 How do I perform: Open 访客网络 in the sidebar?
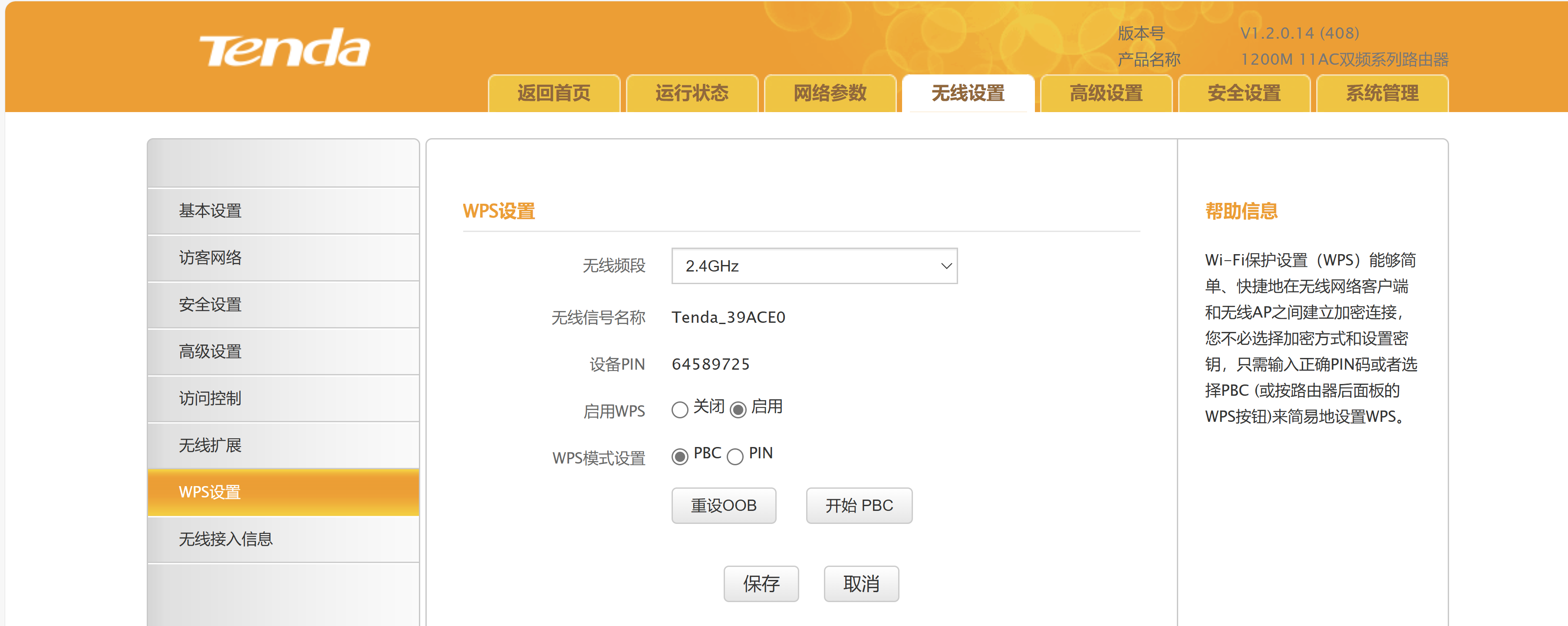point(210,258)
